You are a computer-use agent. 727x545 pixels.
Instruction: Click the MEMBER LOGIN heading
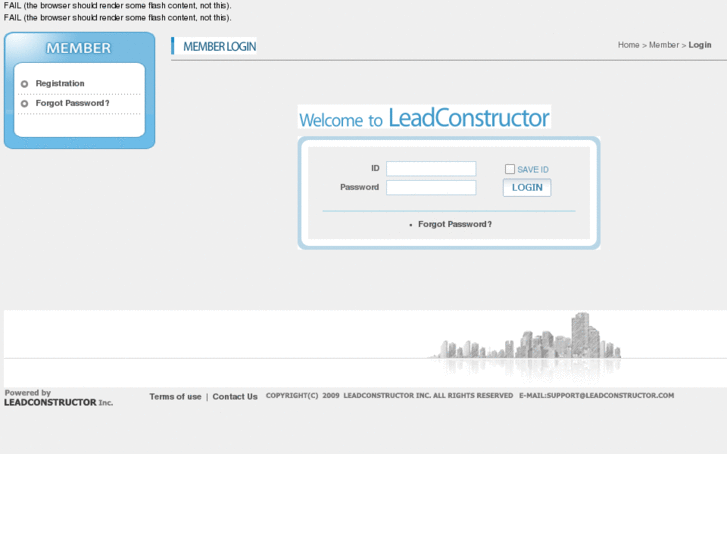[219, 46]
